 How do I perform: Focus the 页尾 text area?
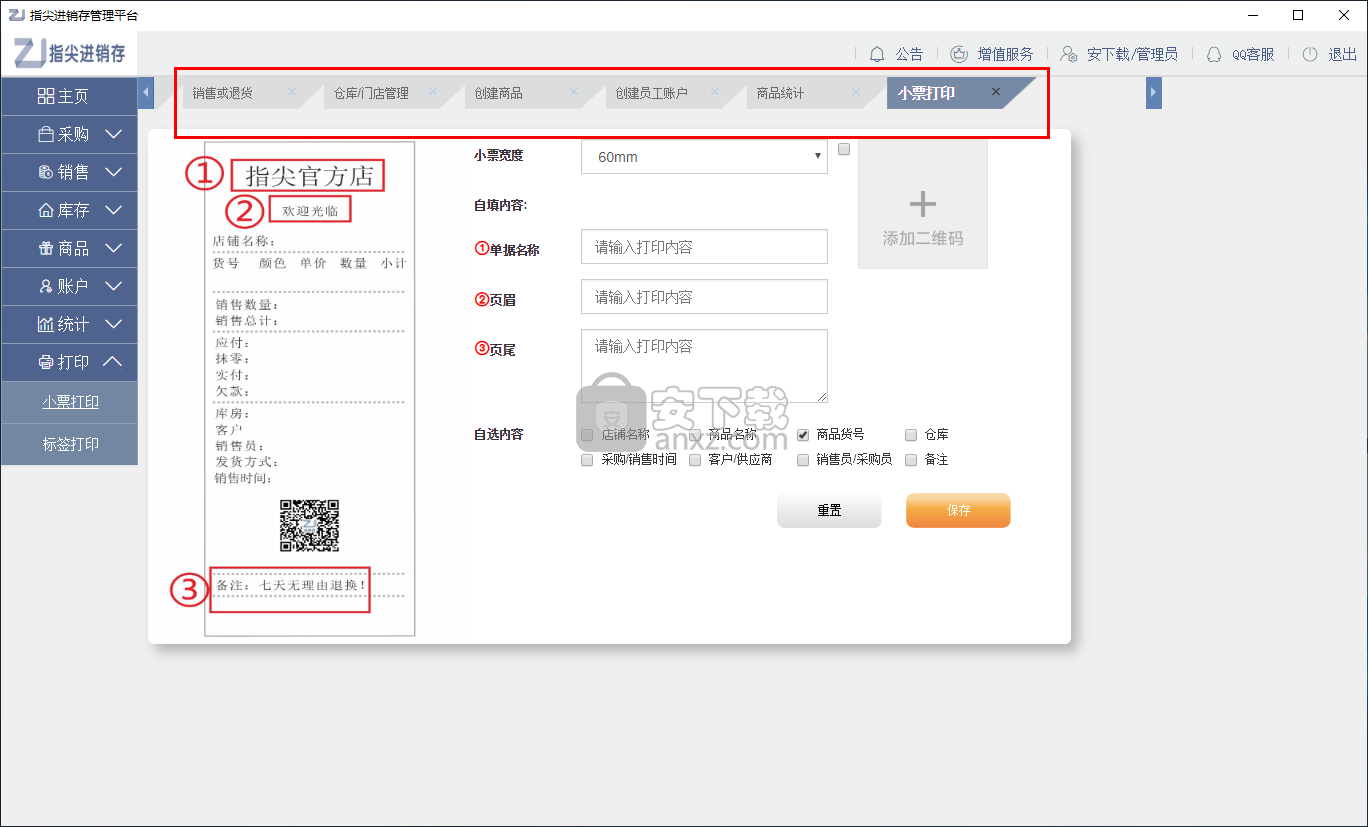click(x=704, y=366)
